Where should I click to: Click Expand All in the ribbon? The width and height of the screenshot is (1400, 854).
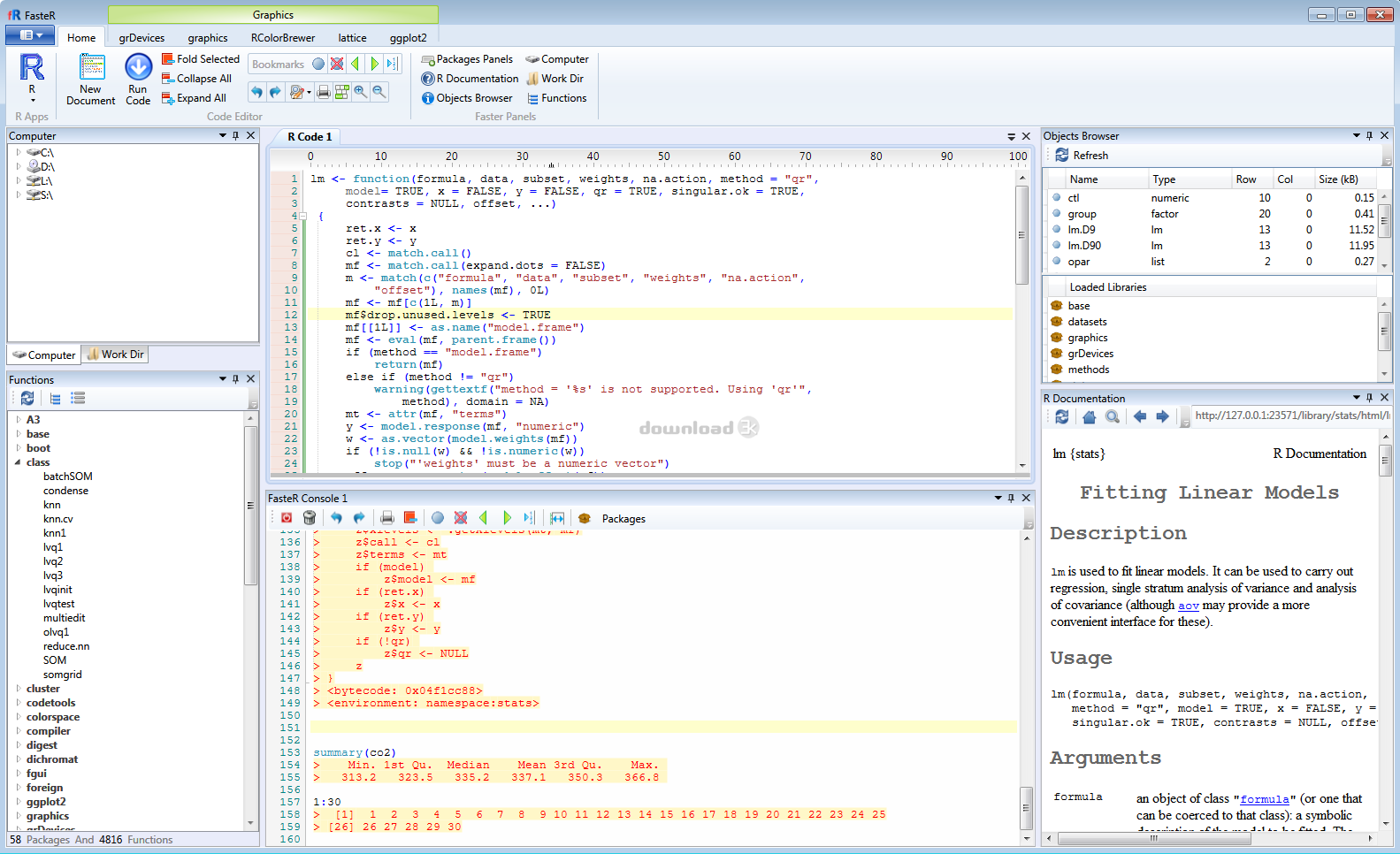click(x=194, y=98)
